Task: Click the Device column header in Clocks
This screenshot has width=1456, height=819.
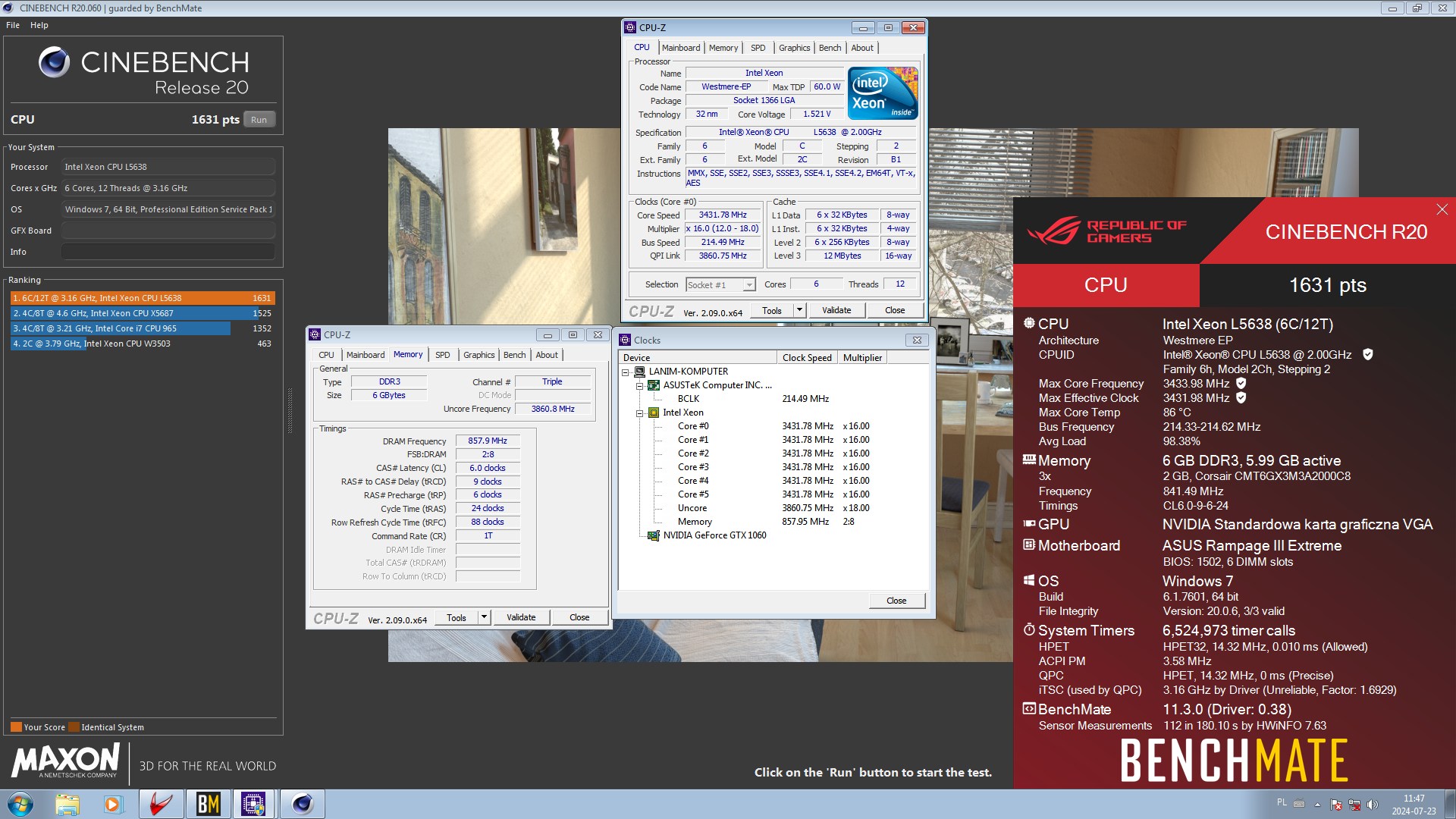Action: click(x=698, y=358)
